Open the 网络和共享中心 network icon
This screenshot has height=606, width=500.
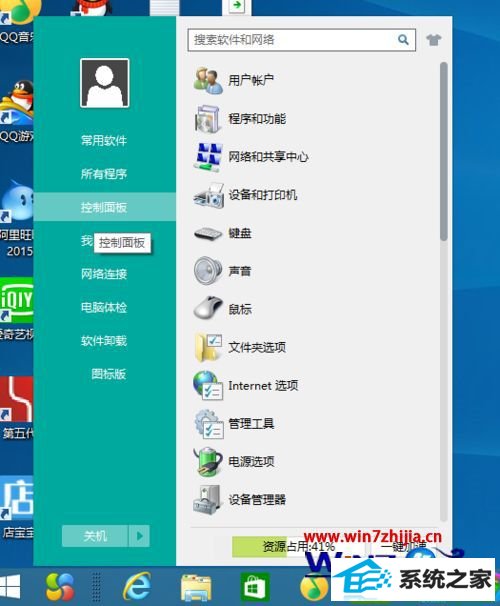(208, 157)
